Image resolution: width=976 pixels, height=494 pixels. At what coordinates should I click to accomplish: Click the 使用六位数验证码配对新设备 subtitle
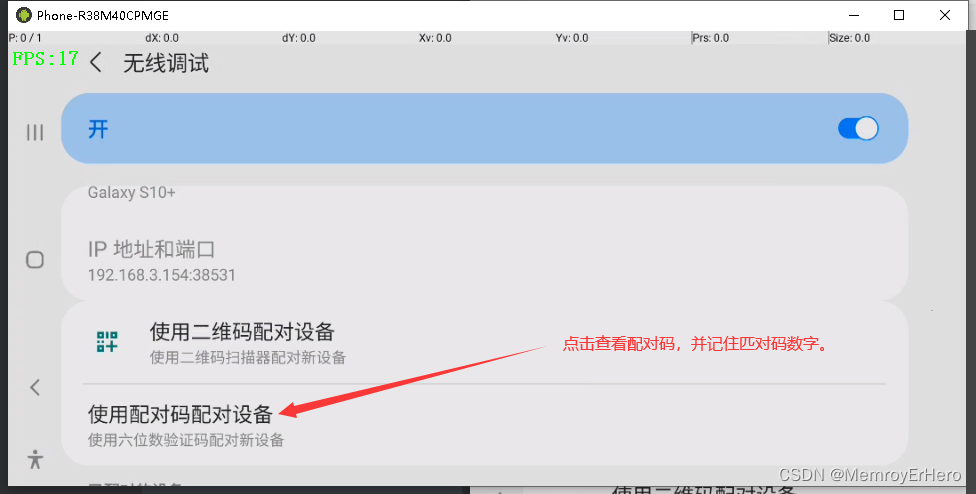[x=186, y=440]
